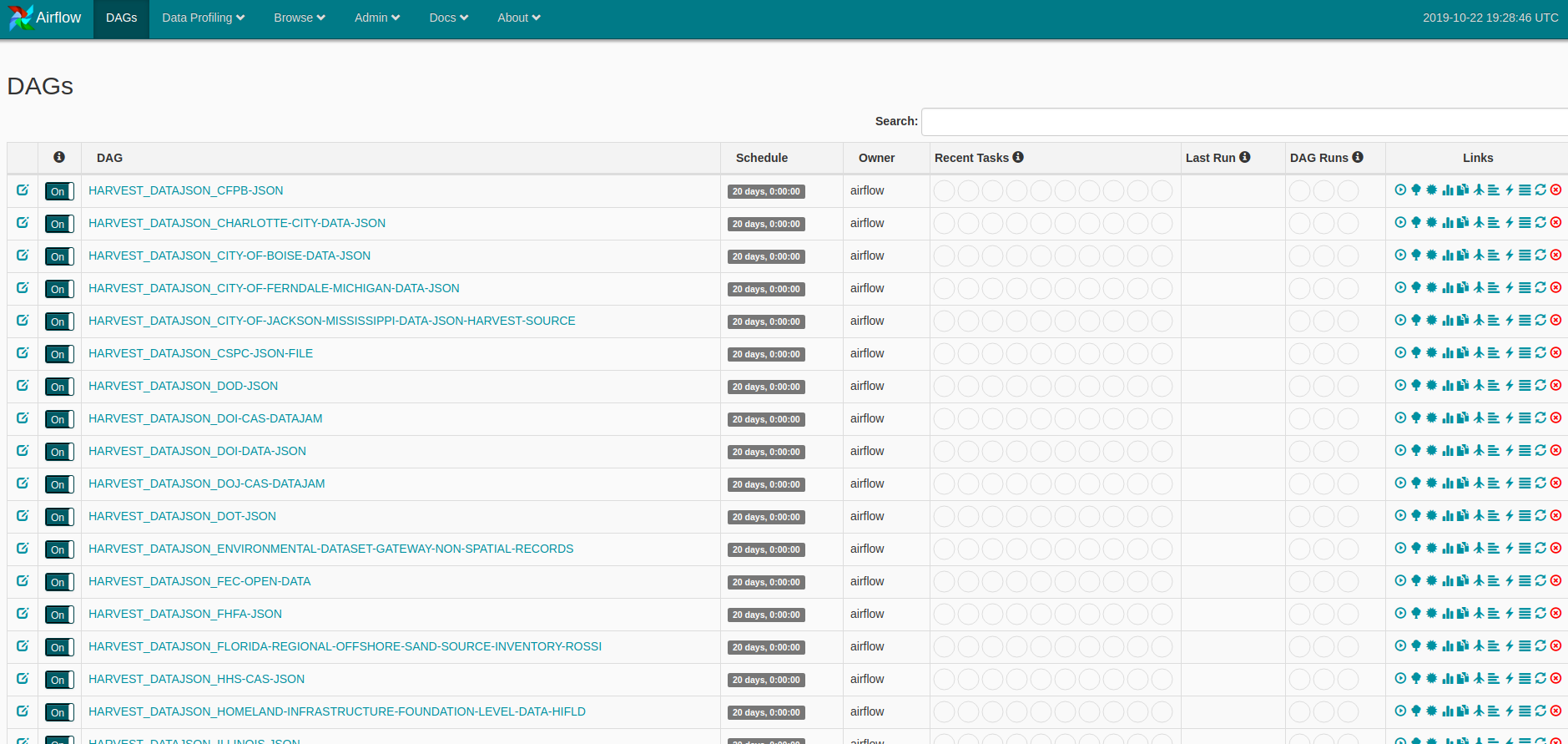Delete the HARVEST_DATAJSON_DOT-JSON DAG

pos(1556,516)
